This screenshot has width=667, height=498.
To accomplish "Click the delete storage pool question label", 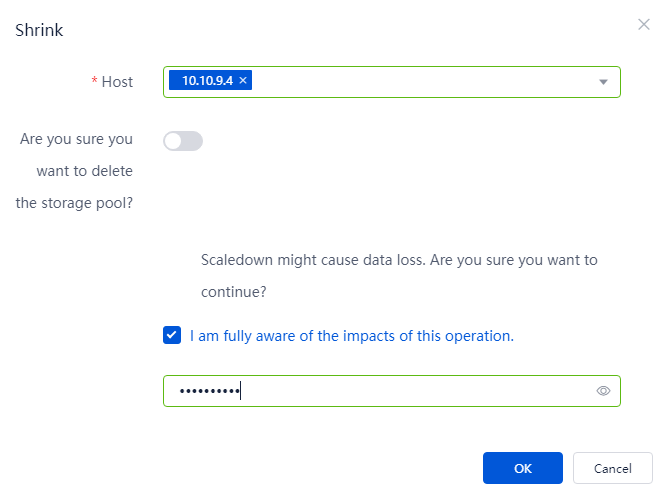I will point(74,171).
